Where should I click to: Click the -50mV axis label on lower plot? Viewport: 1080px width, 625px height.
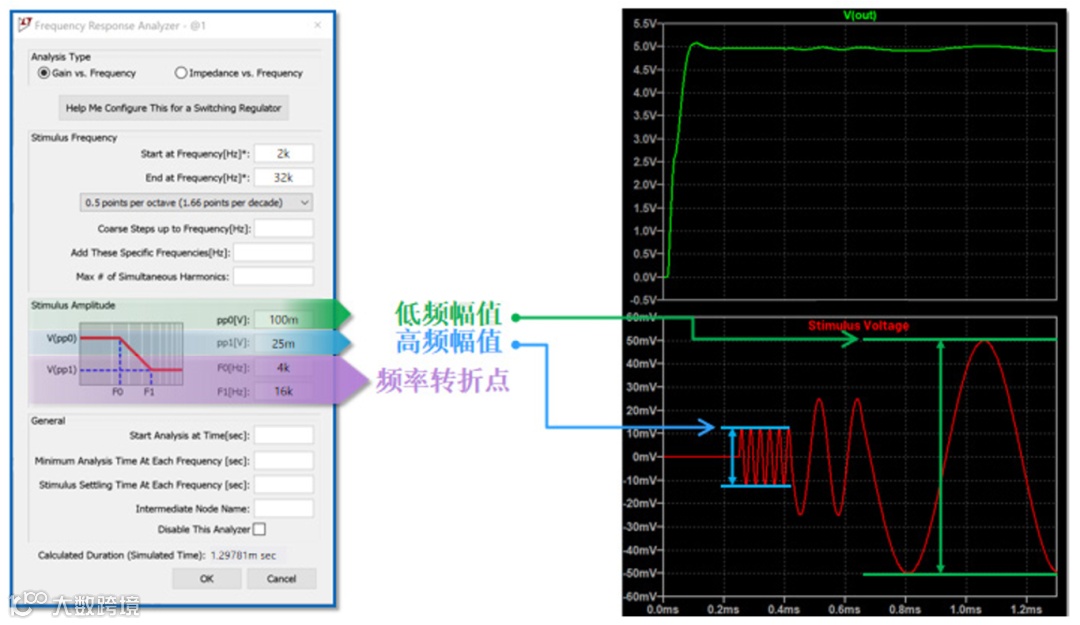(639, 573)
